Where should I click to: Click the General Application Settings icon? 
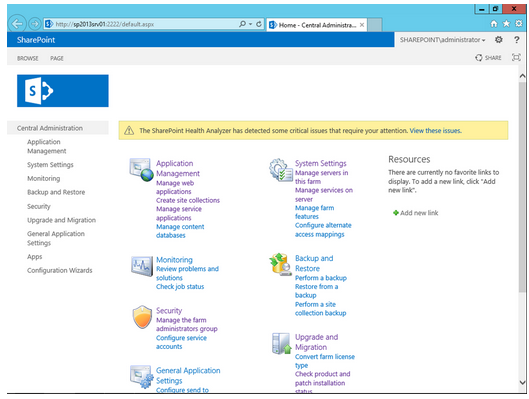[142, 377]
